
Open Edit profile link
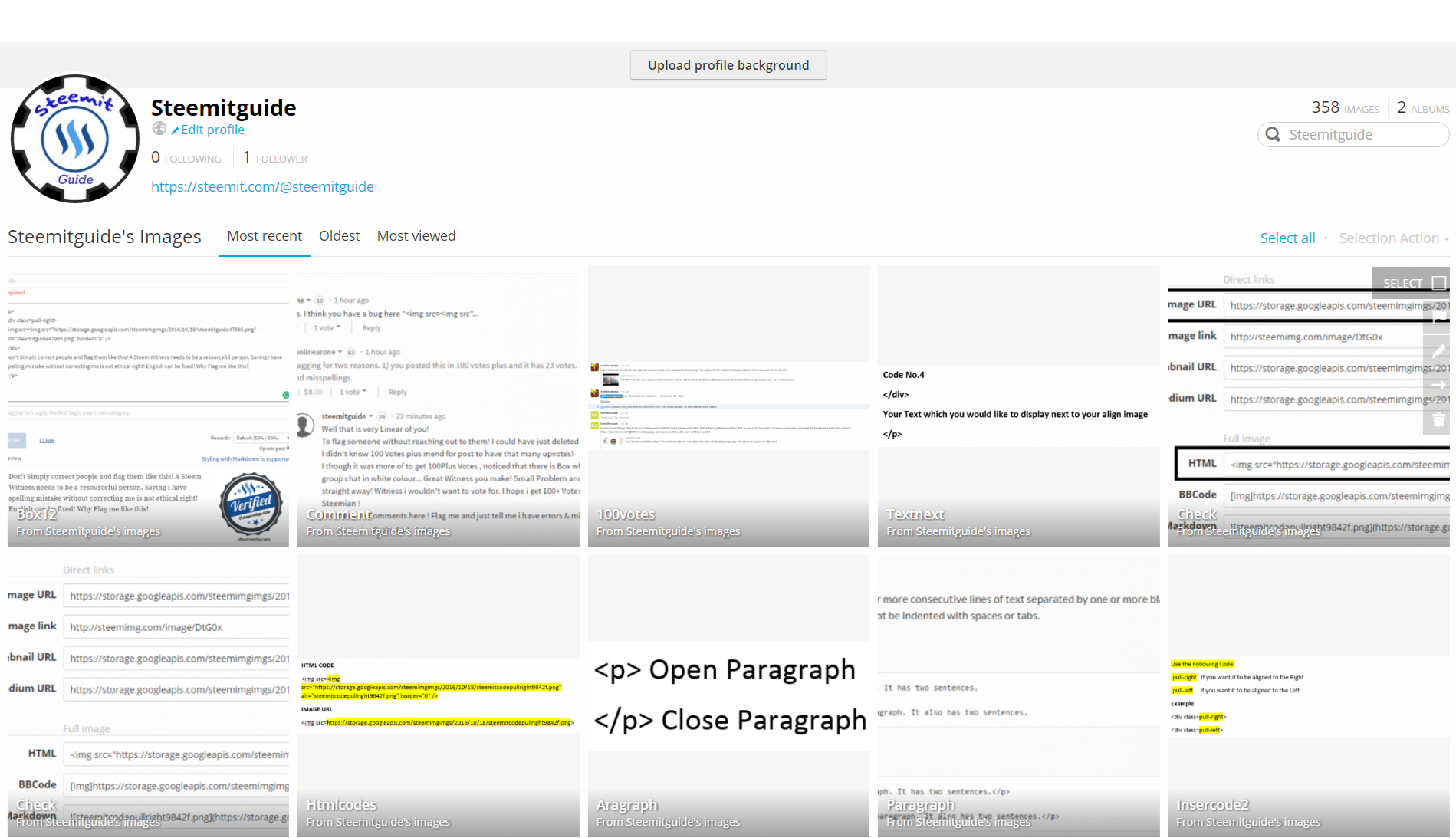tap(208, 130)
